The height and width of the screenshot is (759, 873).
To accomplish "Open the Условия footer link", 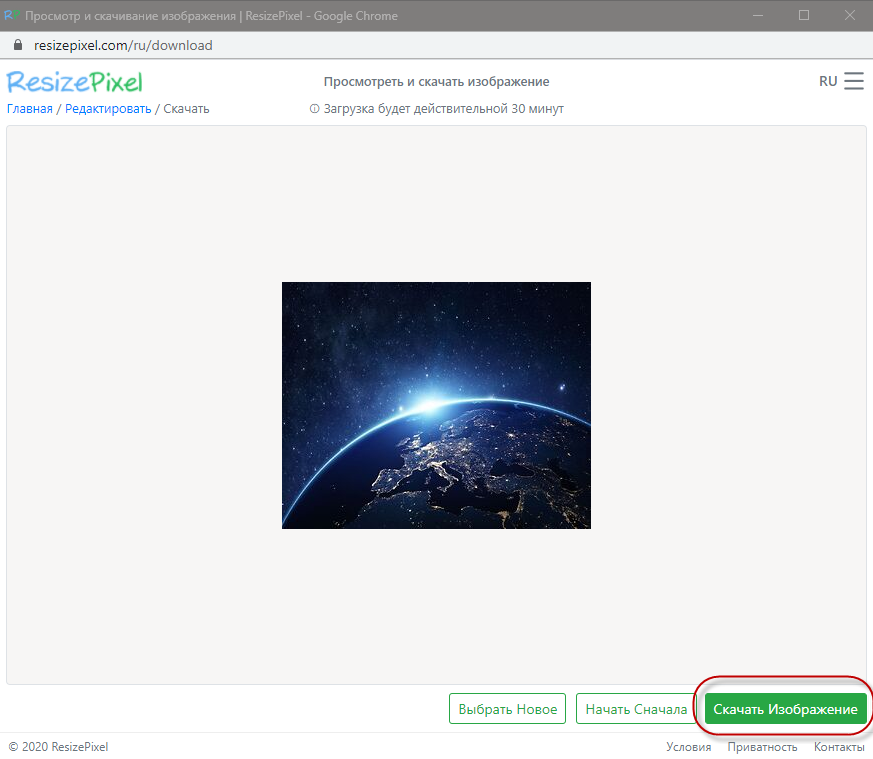I will coord(689,747).
